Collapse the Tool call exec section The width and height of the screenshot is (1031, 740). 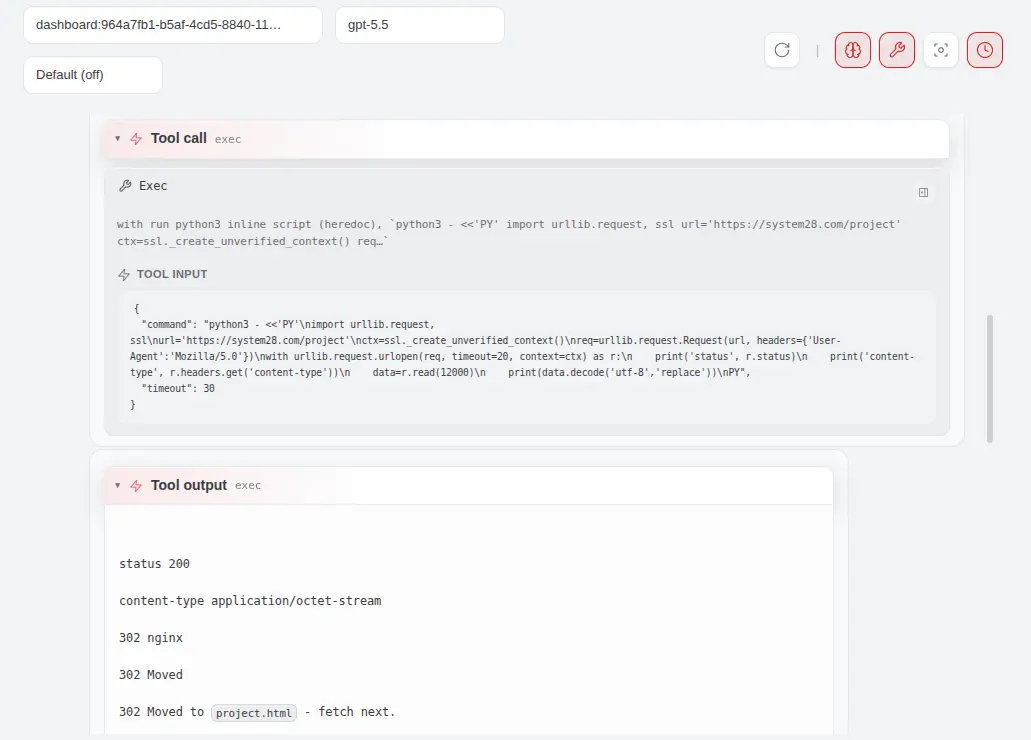click(118, 139)
